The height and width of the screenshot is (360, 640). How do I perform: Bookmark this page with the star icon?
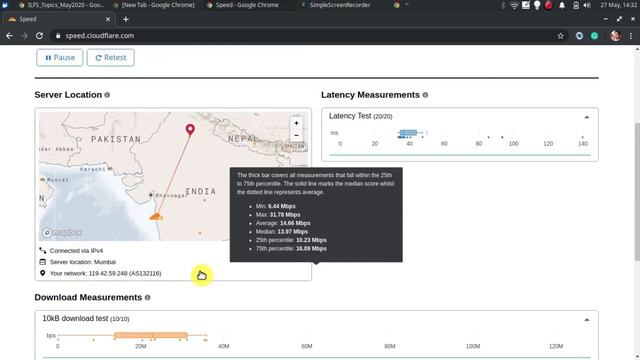coord(560,36)
